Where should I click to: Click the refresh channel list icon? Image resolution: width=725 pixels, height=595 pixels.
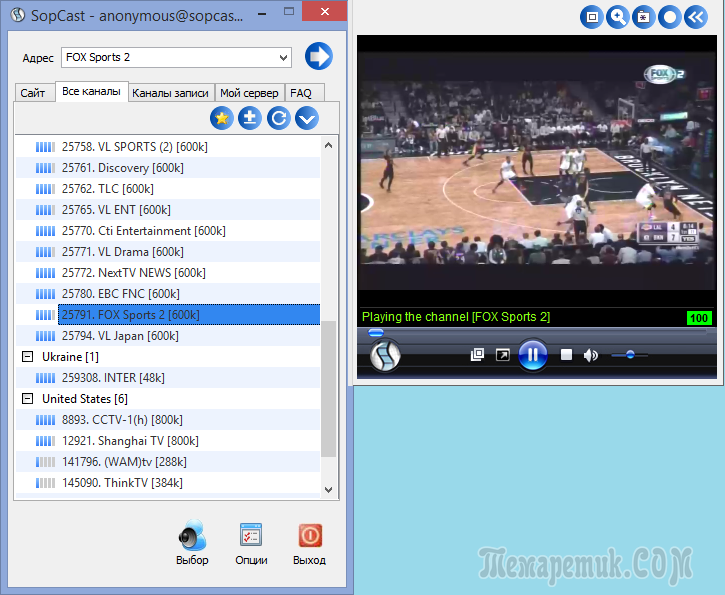[x=278, y=118]
